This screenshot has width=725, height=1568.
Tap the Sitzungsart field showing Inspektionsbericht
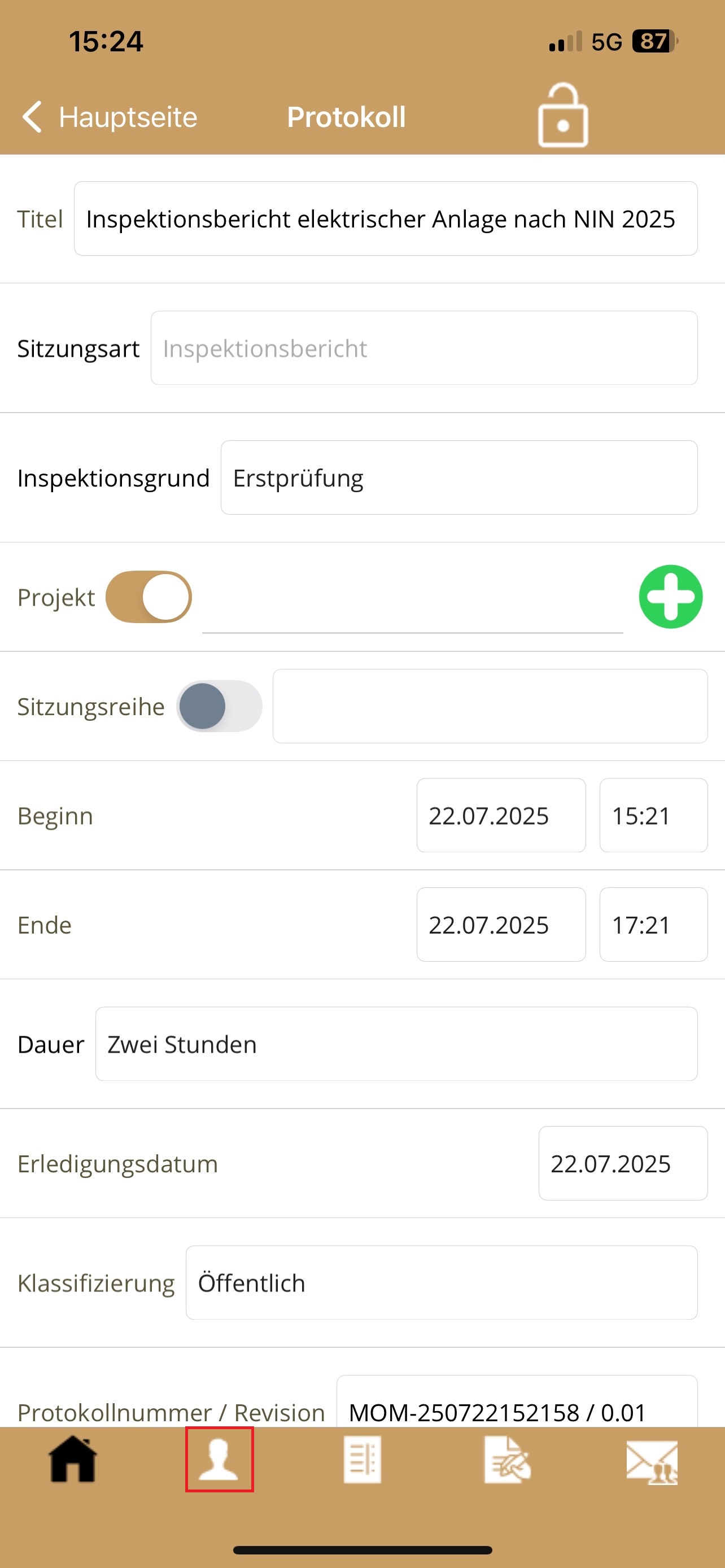click(x=423, y=348)
